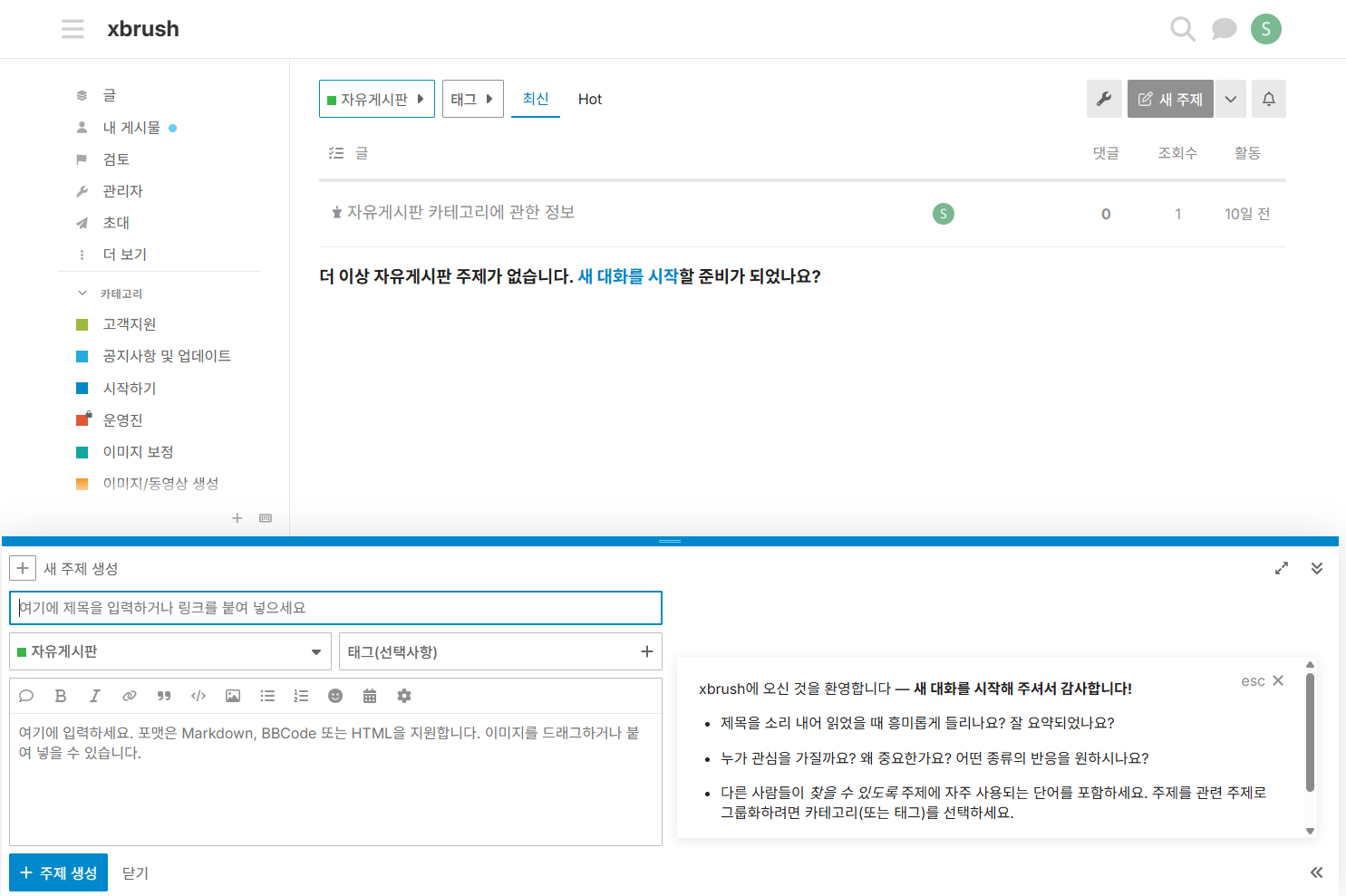
Task: Insert a date with the calendar icon
Action: 369,695
